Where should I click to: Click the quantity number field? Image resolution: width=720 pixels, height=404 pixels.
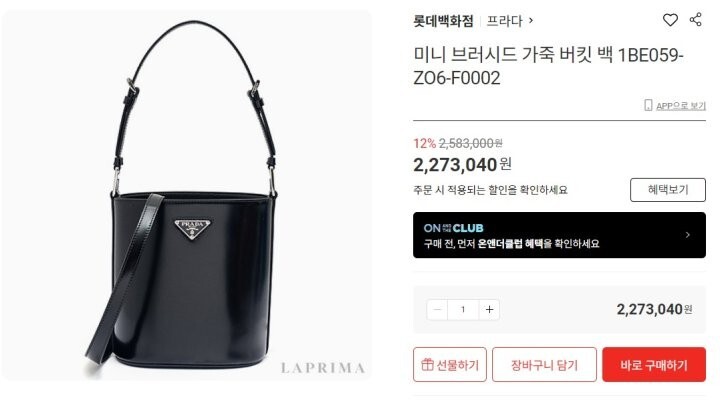click(463, 310)
